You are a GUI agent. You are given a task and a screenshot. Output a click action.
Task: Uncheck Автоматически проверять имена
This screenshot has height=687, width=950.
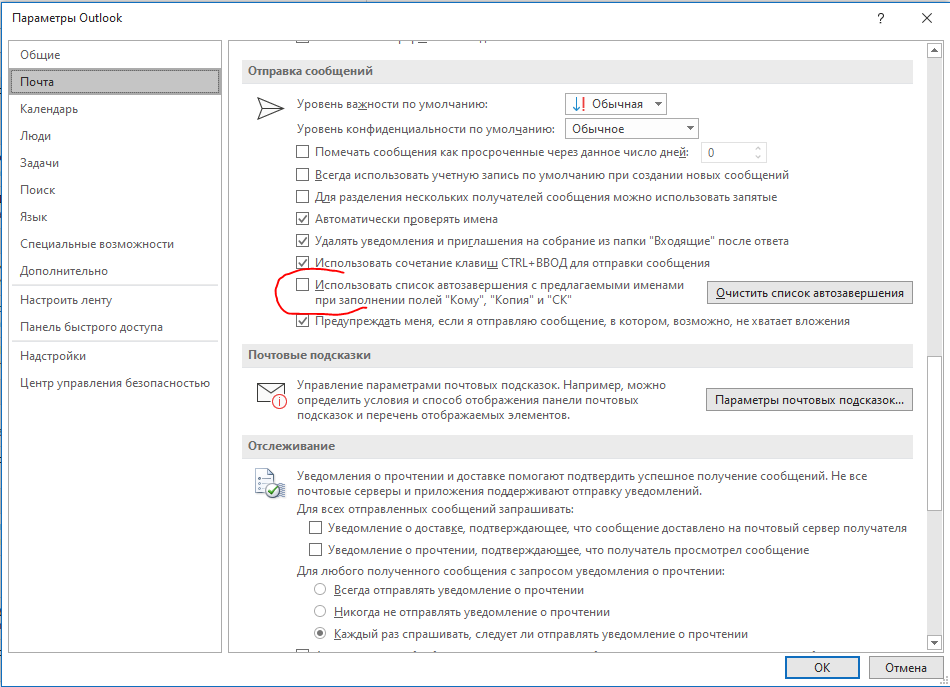tap(302, 218)
